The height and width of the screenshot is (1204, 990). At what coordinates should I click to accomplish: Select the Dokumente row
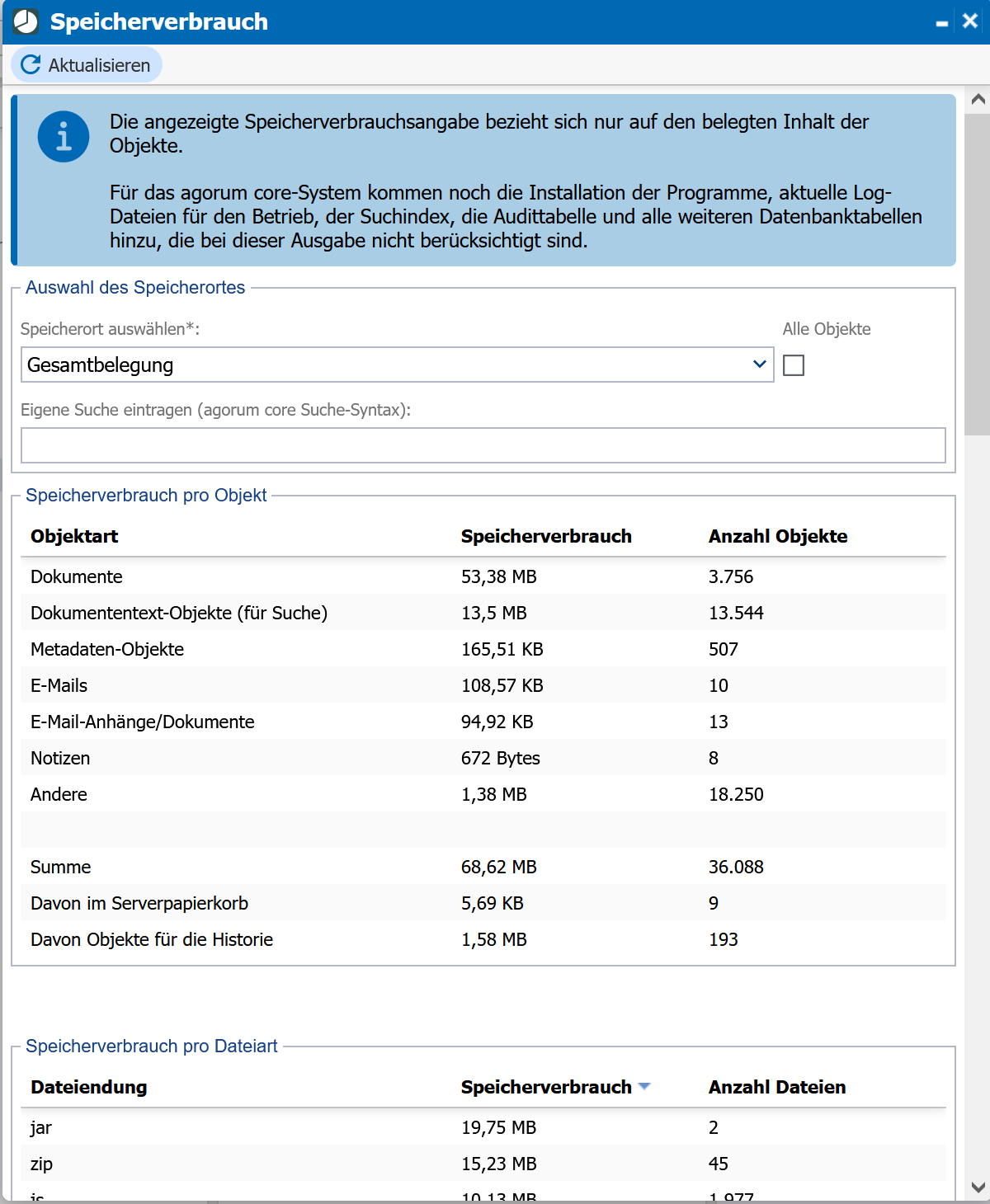483,576
